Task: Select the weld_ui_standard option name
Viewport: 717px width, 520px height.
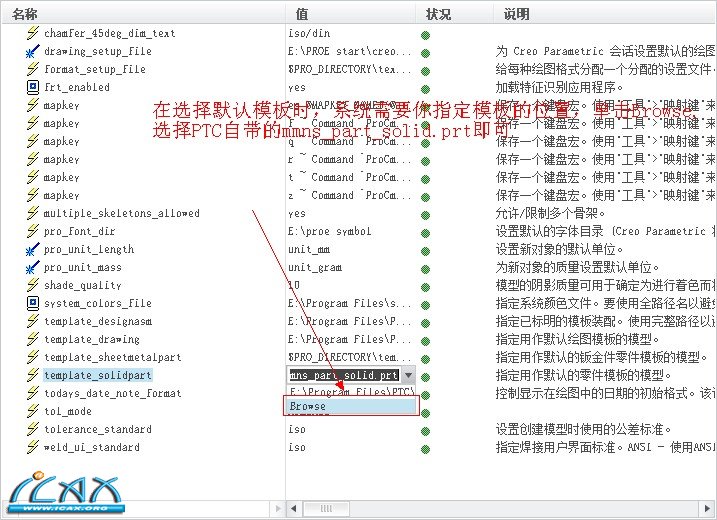Action: coord(91,447)
